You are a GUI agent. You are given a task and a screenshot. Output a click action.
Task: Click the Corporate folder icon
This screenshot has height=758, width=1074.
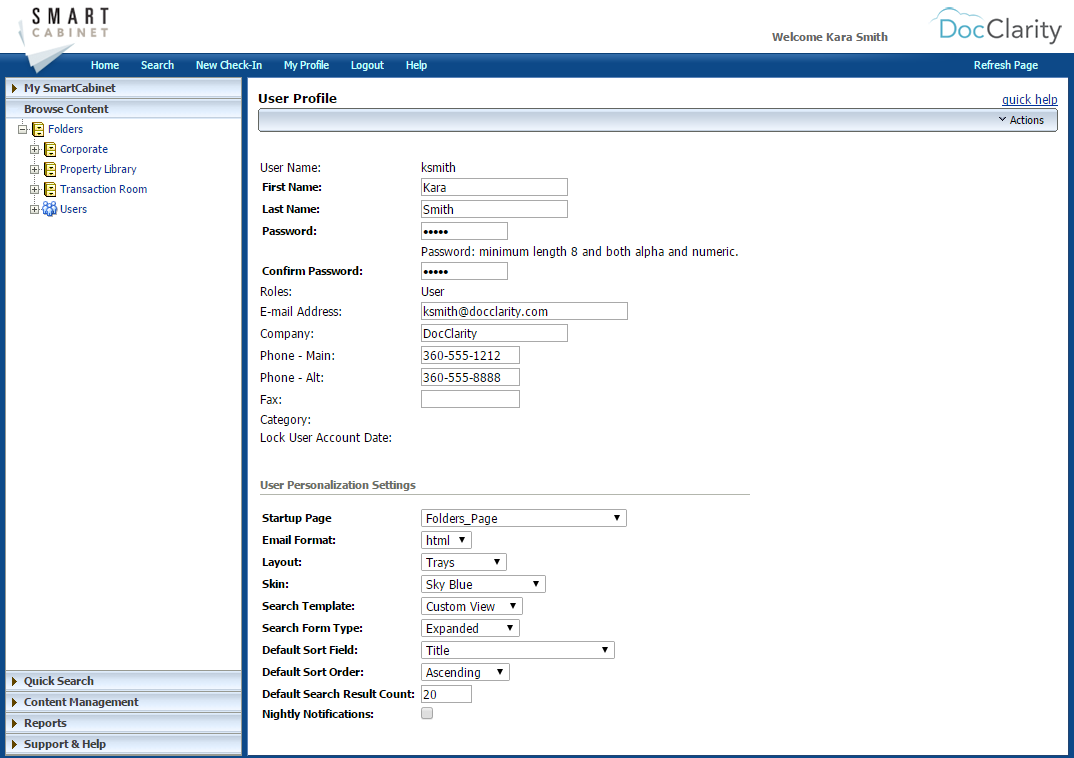coord(49,149)
